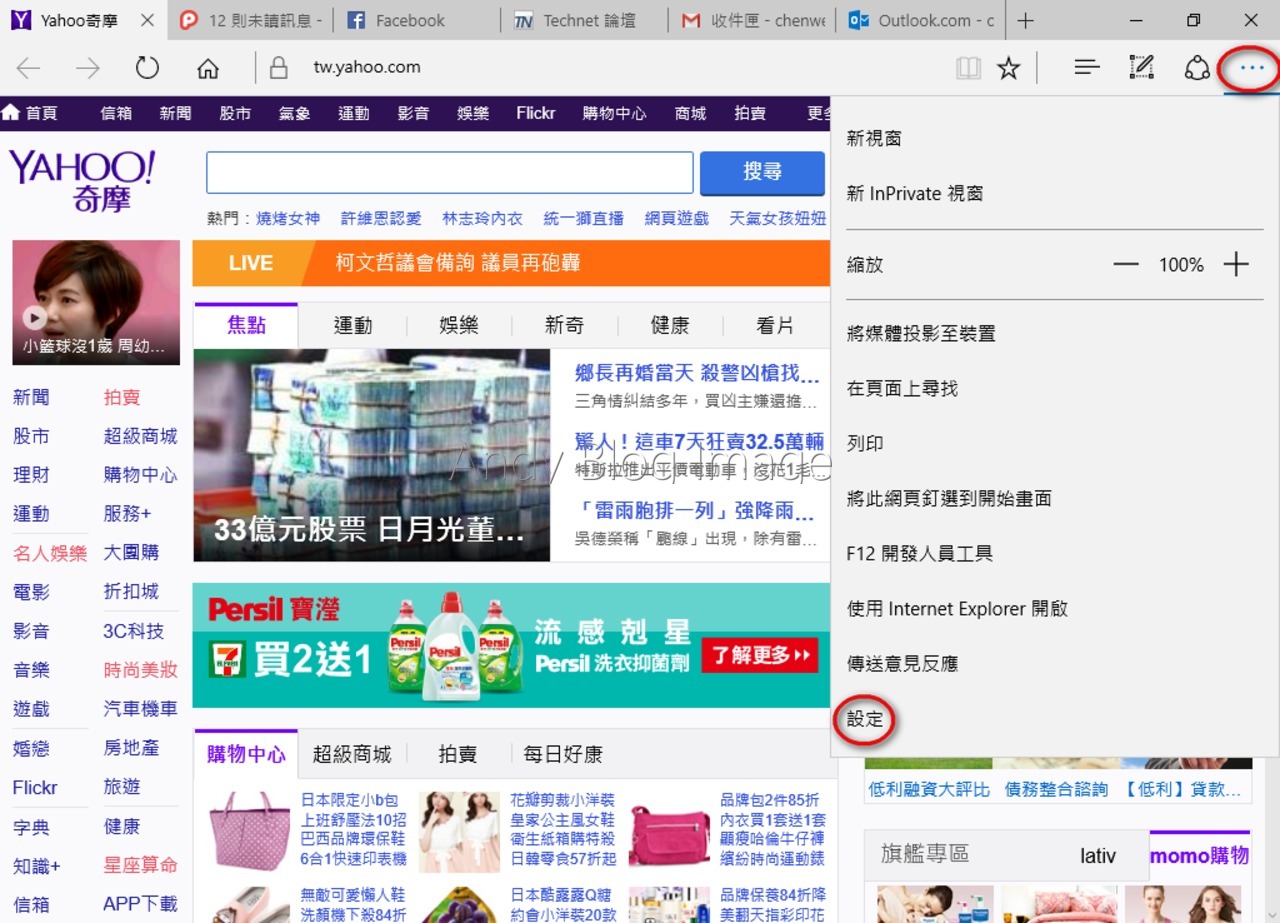
Task: Open 股市 in the top navigation
Action: point(235,113)
